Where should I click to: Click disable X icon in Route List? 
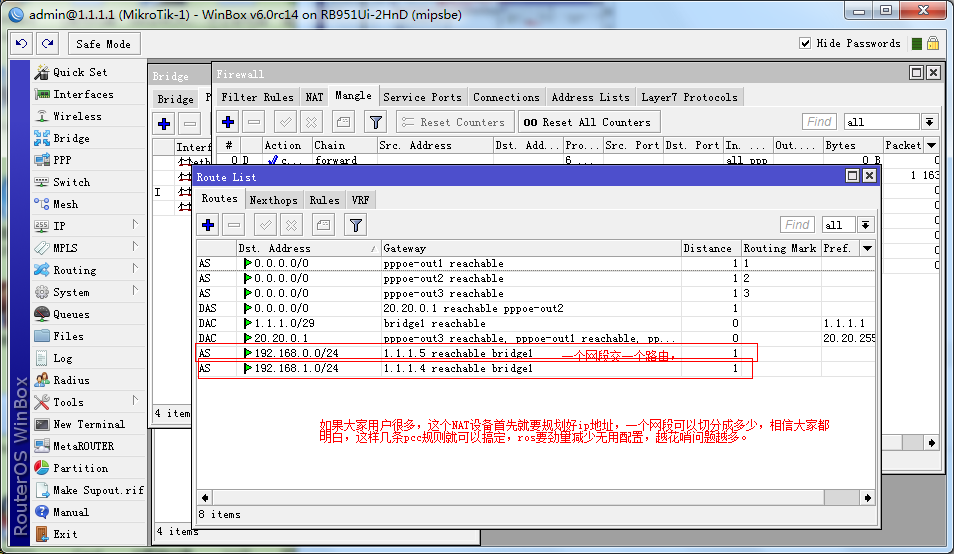tap(291, 225)
